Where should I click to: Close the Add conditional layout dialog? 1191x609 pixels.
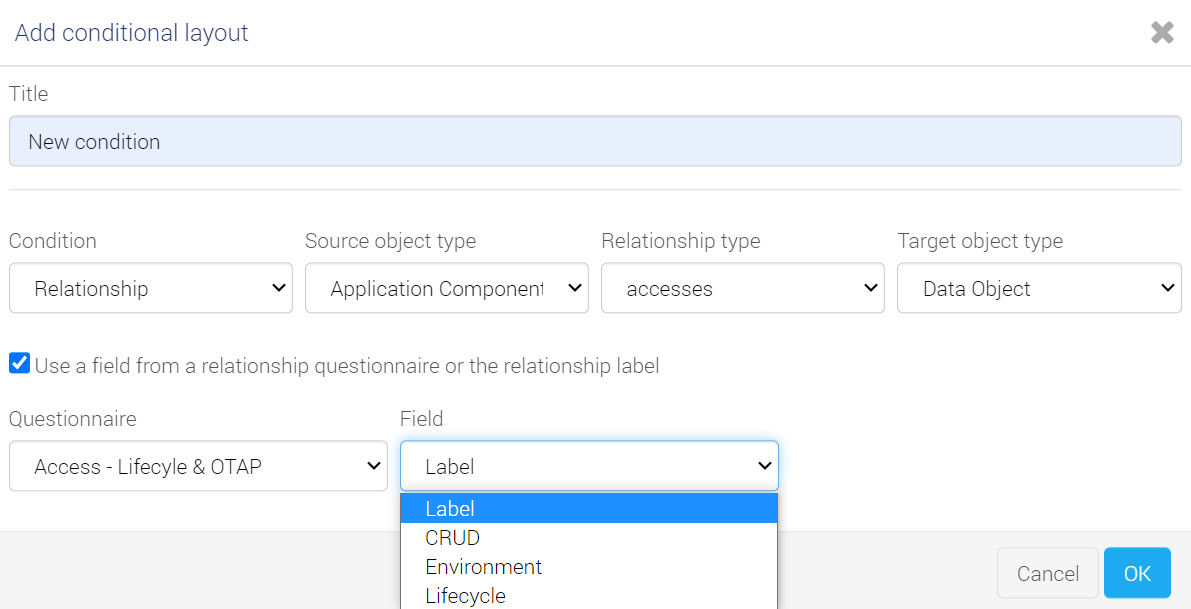click(x=1162, y=33)
